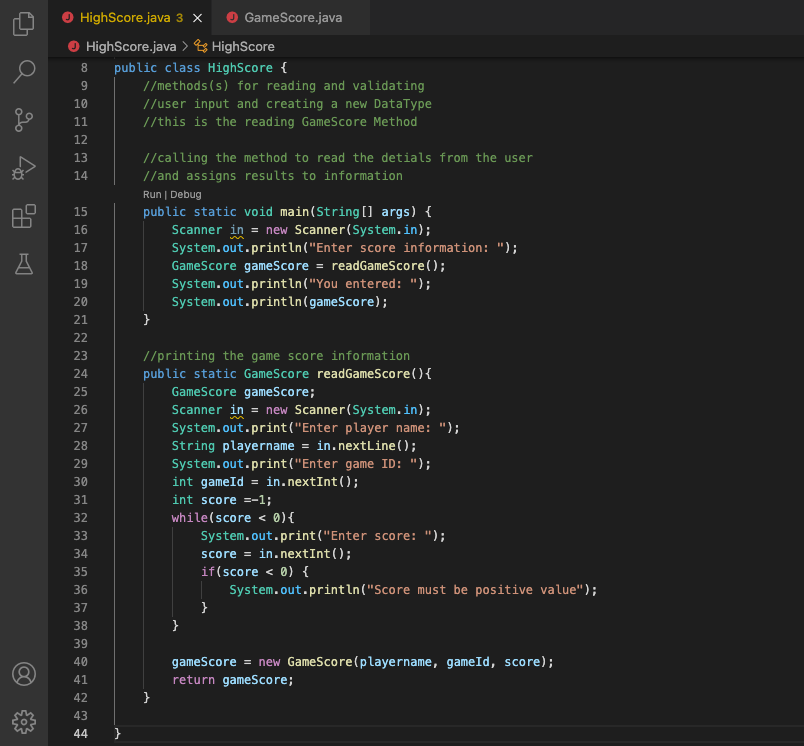Click 'println(gameScore)' on line 20
Image resolution: width=804 pixels, height=746 pixels.
(316, 301)
